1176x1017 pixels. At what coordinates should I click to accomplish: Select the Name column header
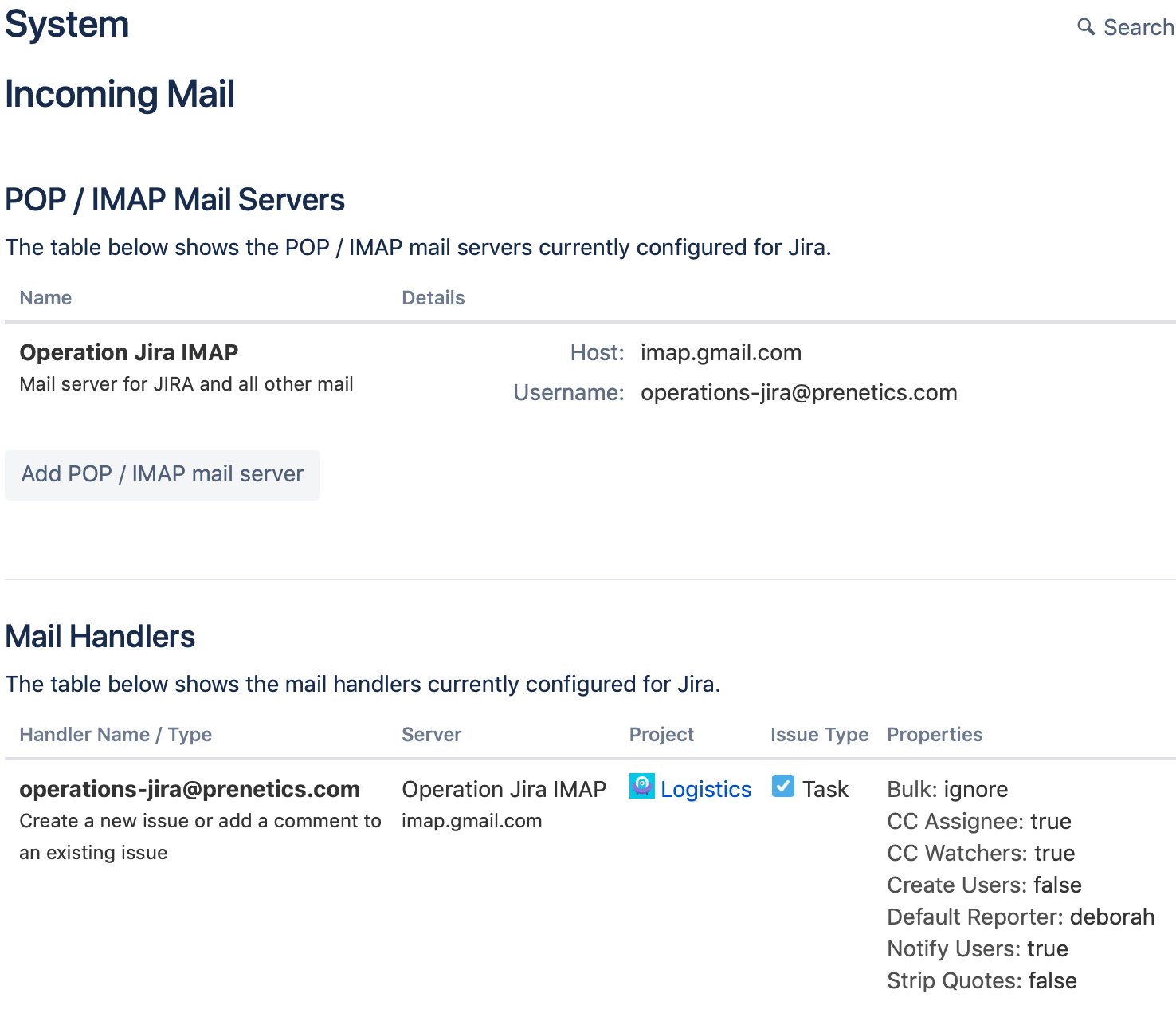[x=45, y=297]
